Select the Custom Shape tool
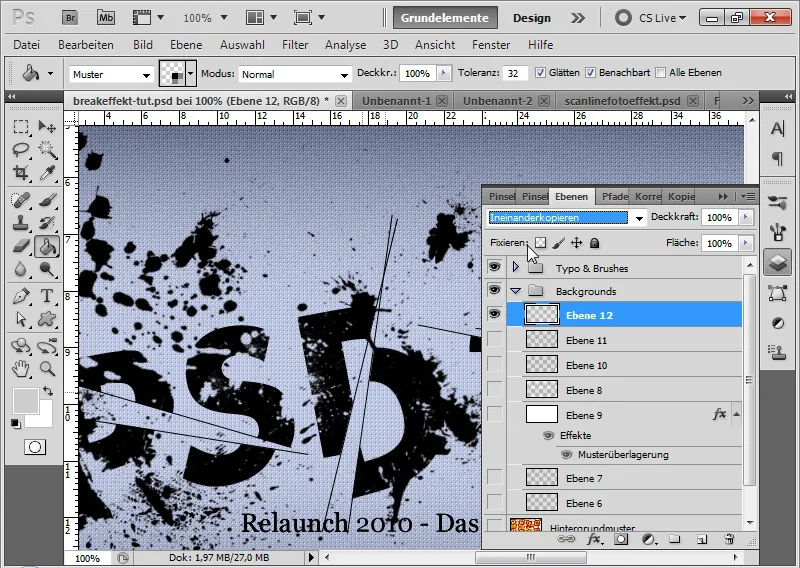Screen dimensions: 800x568 click(47, 319)
